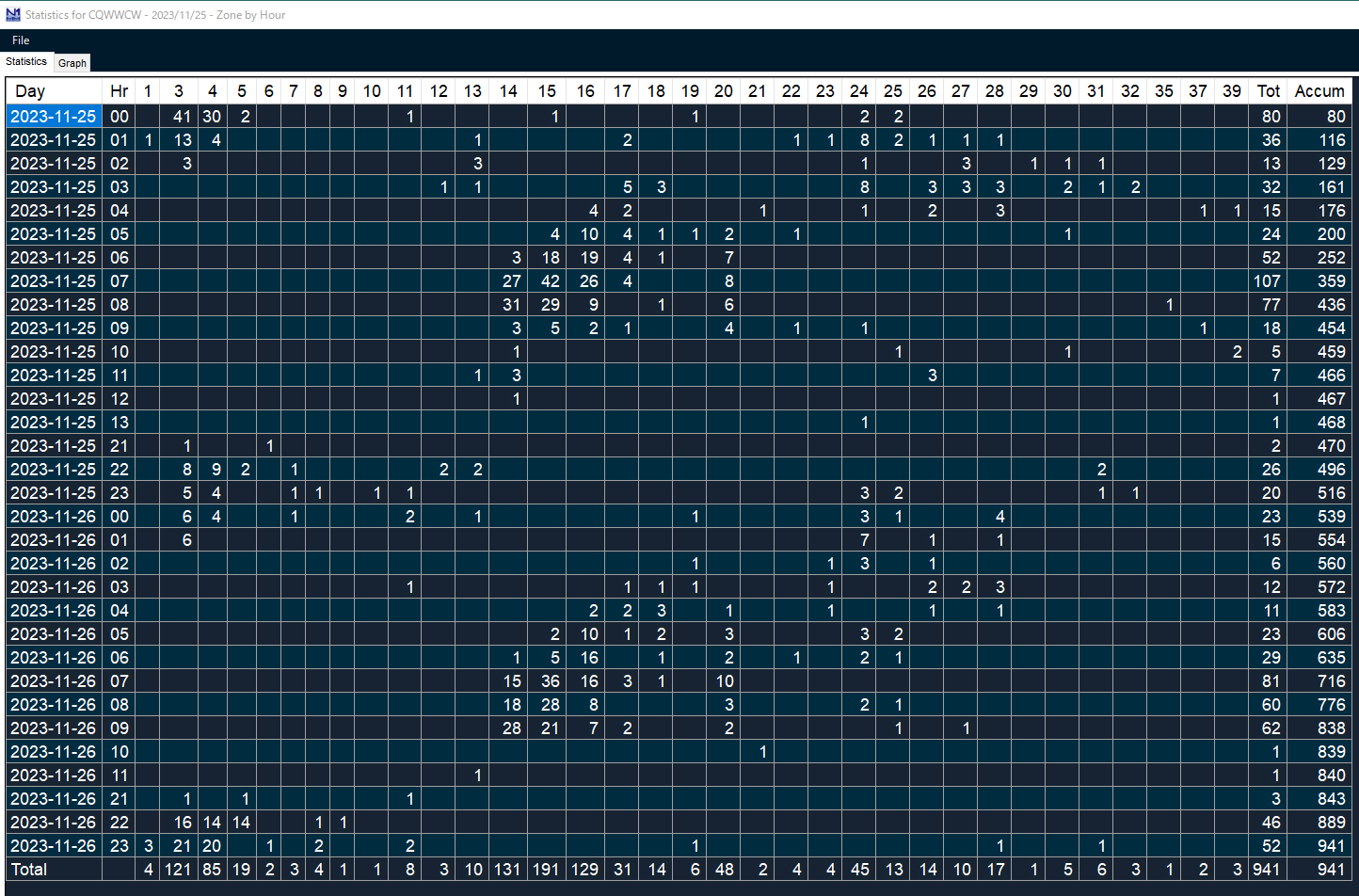Click value 21 in zone 3, 2023-11-26 hour 23

(179, 846)
